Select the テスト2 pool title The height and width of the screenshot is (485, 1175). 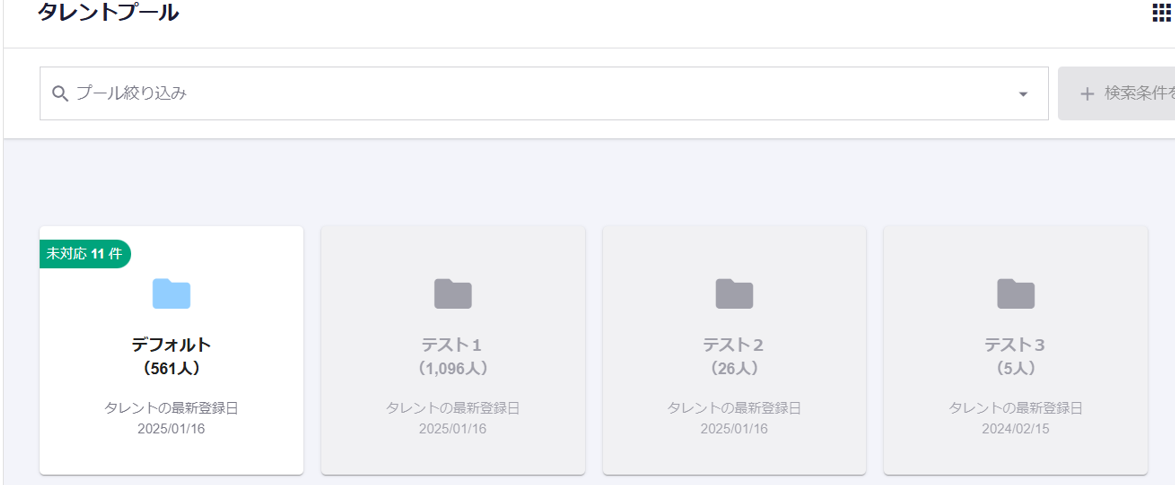[734, 345]
